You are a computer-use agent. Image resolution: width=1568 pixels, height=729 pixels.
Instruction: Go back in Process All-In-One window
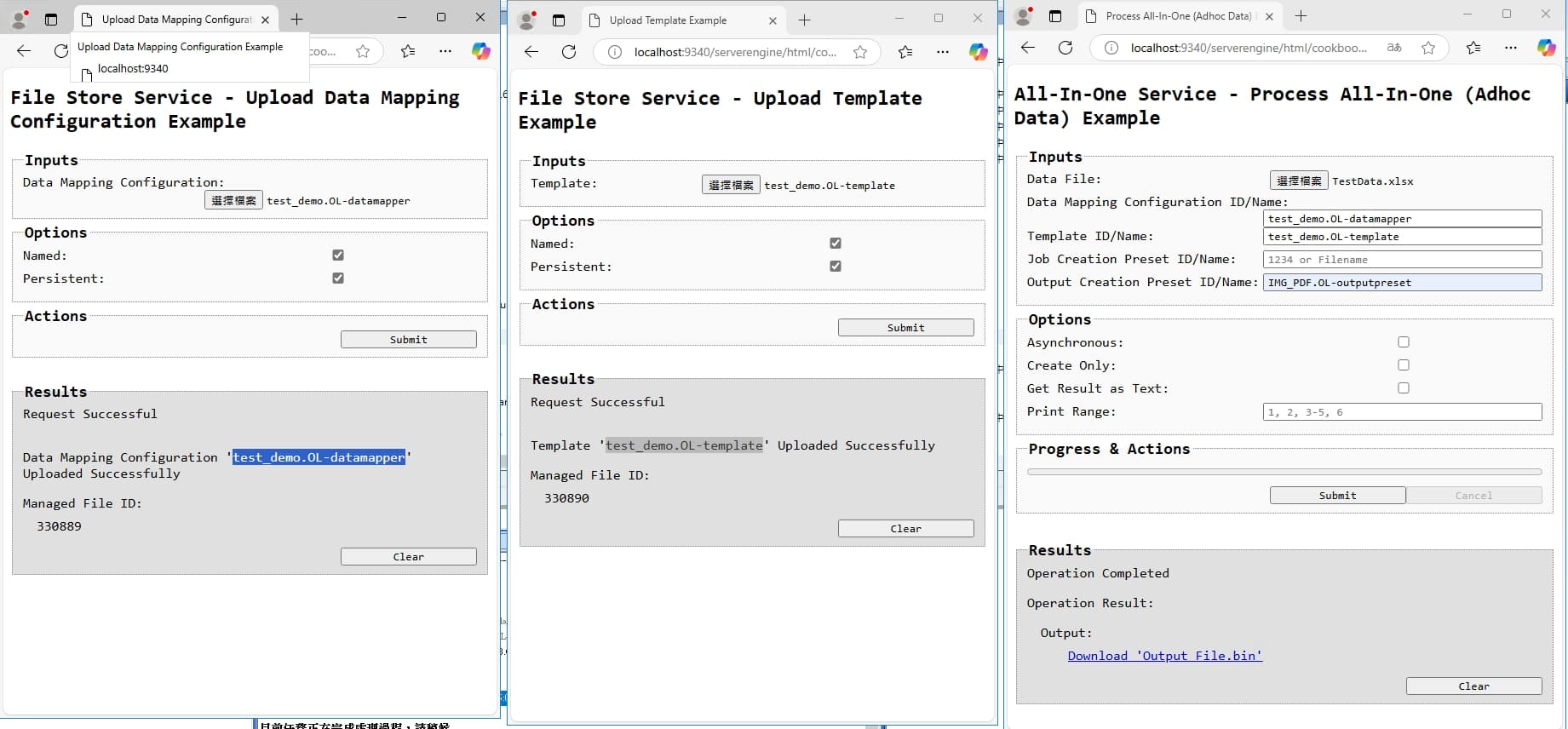pos(1028,48)
